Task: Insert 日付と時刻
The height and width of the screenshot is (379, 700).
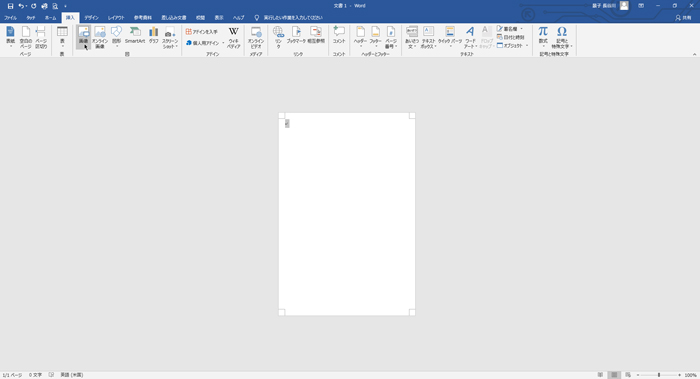Action: click(x=510, y=37)
